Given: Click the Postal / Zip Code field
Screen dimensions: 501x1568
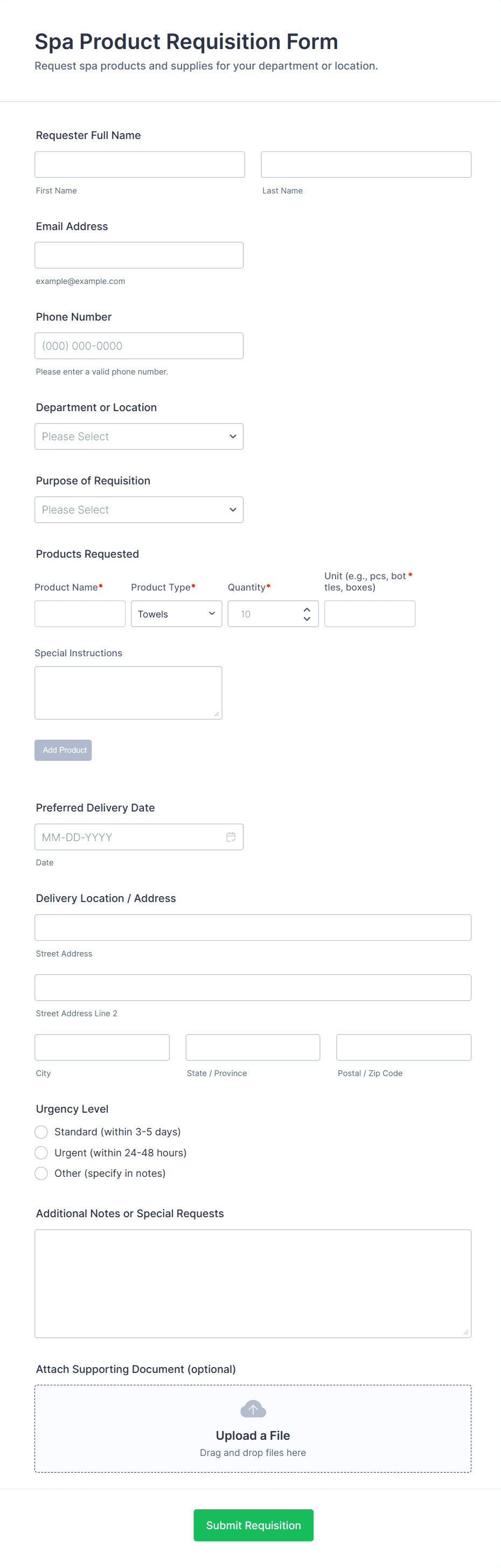Looking at the screenshot, I should pos(403,1047).
